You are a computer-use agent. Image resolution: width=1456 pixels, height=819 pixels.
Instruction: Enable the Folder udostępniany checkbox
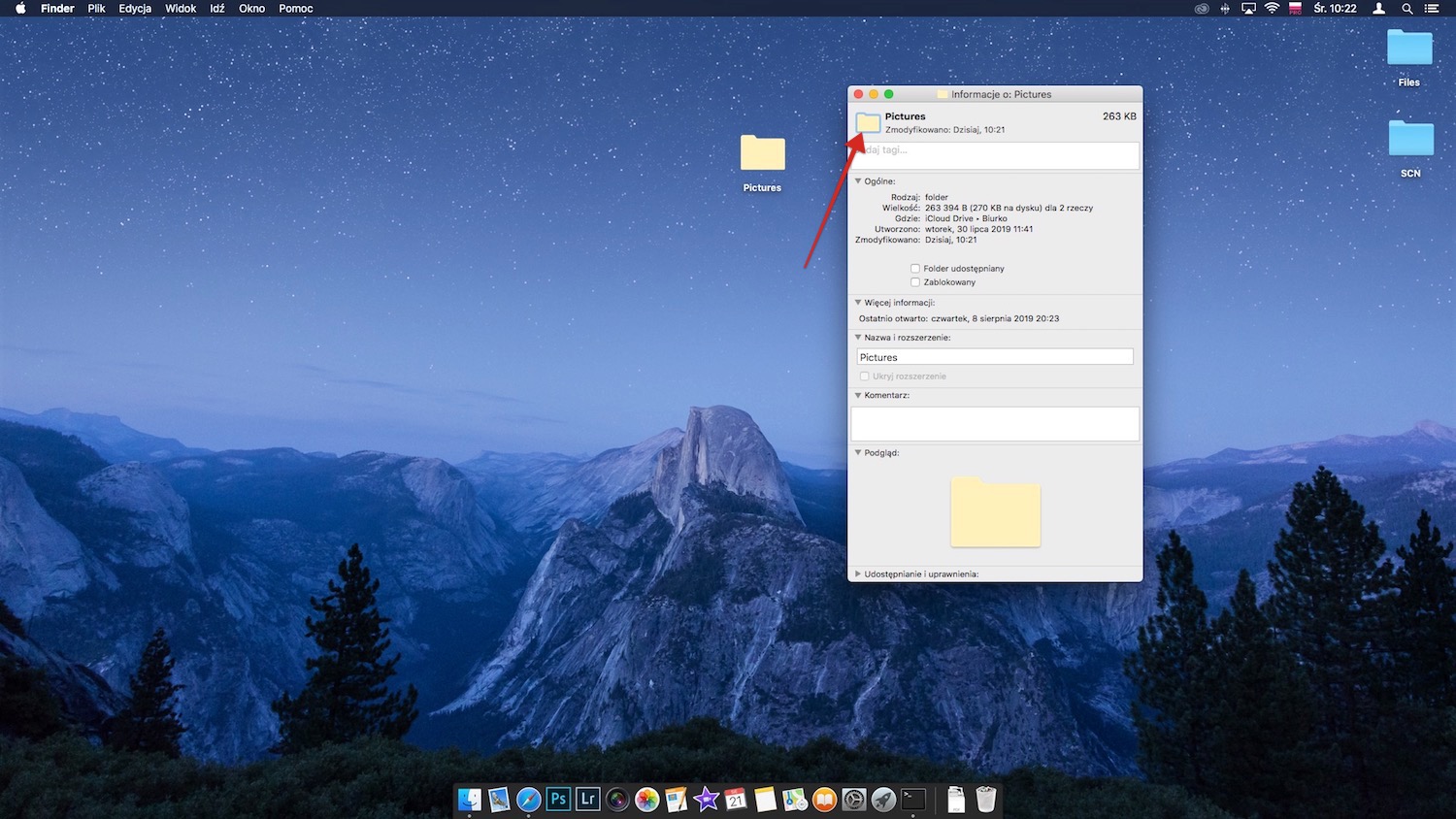pyautogui.click(x=914, y=268)
